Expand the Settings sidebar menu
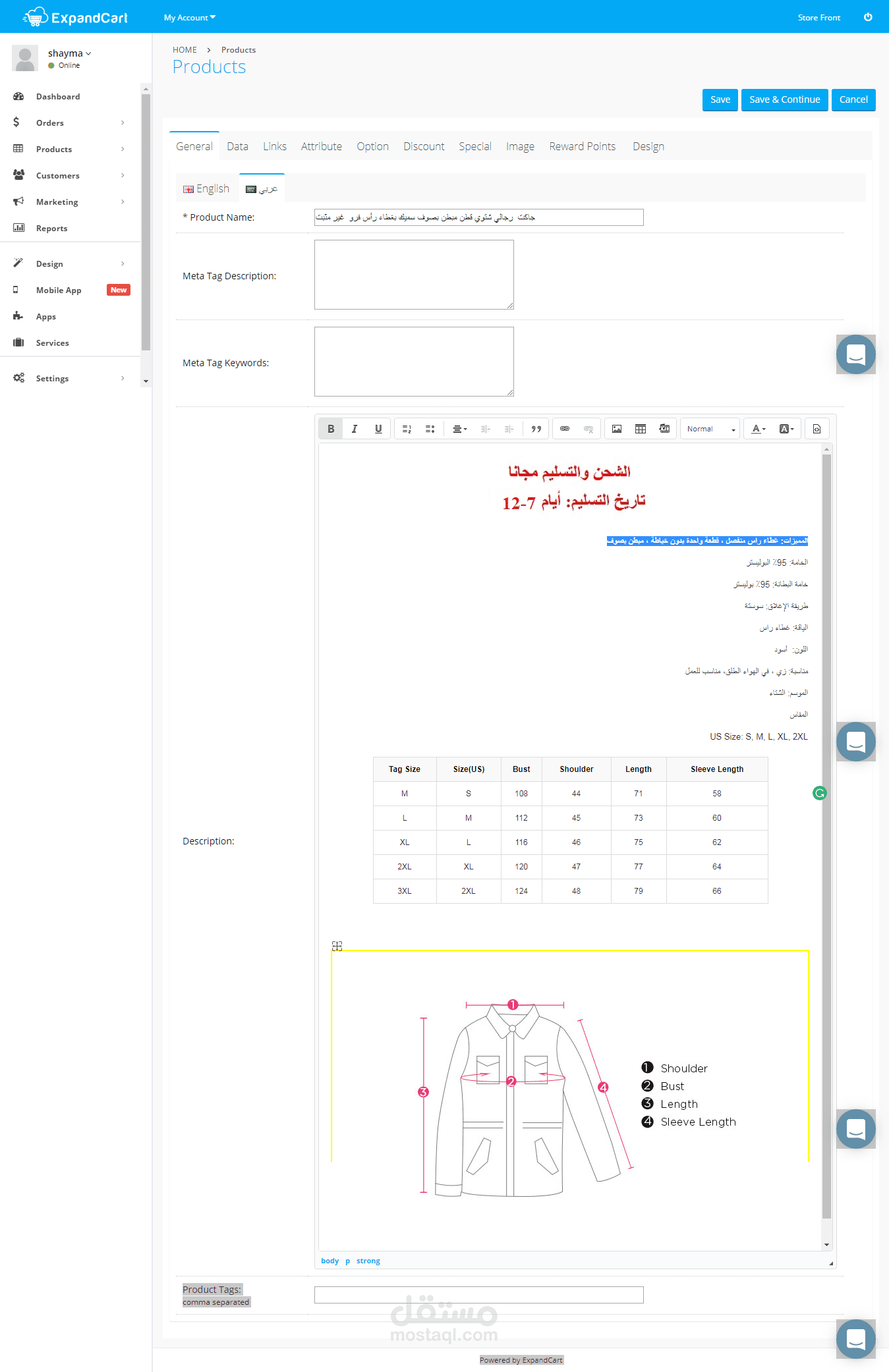The height and width of the screenshot is (1372, 889). coord(71,379)
